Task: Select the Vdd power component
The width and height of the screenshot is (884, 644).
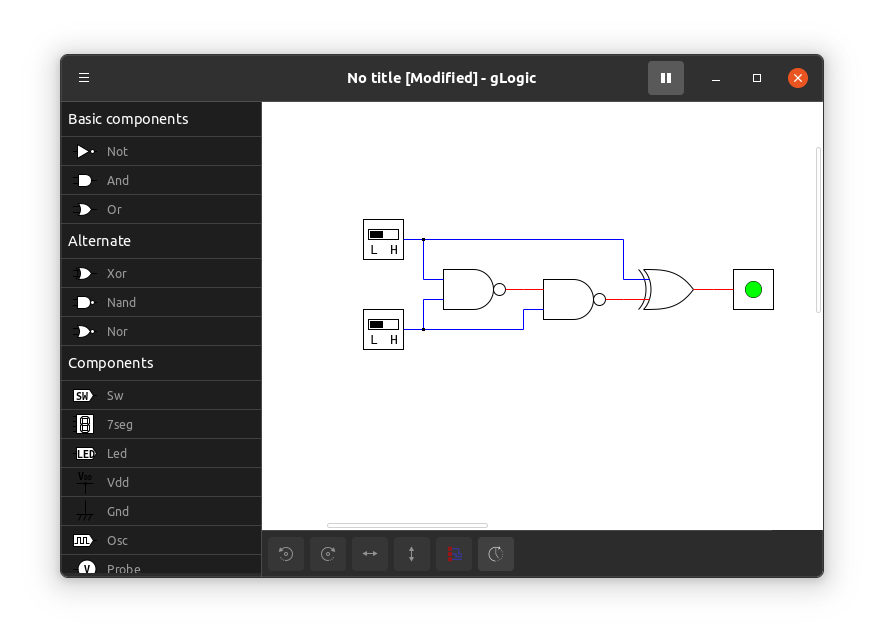Action: point(161,483)
